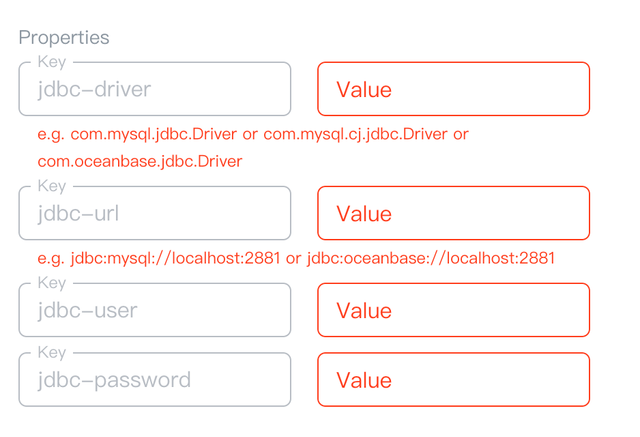Viewport: 640px width, 437px height.
Task: Click the Key label above jdbc-url
Action: tap(51, 186)
